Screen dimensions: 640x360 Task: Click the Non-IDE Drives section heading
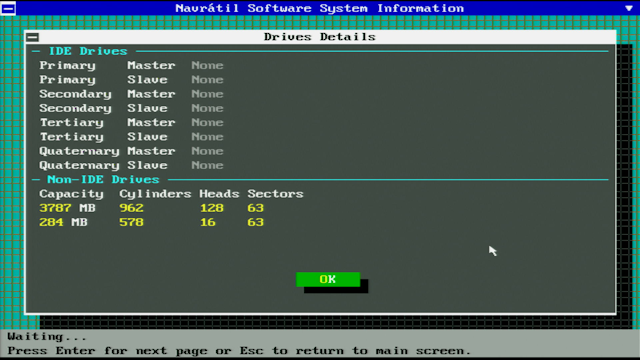(x=103, y=180)
